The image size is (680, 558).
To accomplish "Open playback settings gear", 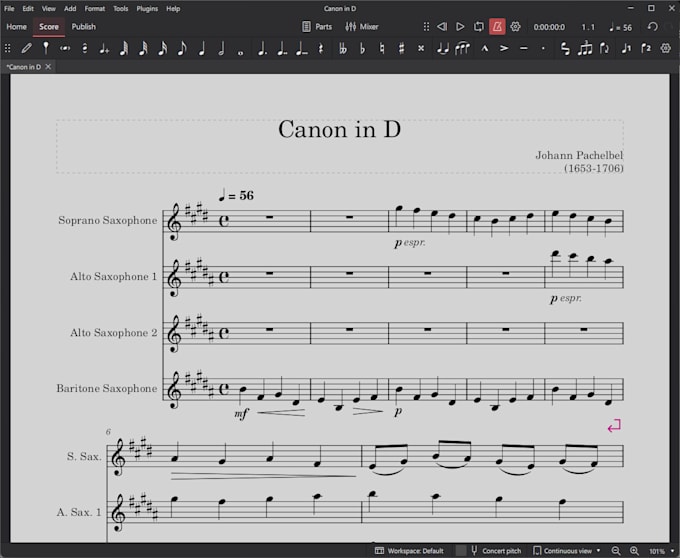I will point(515,27).
